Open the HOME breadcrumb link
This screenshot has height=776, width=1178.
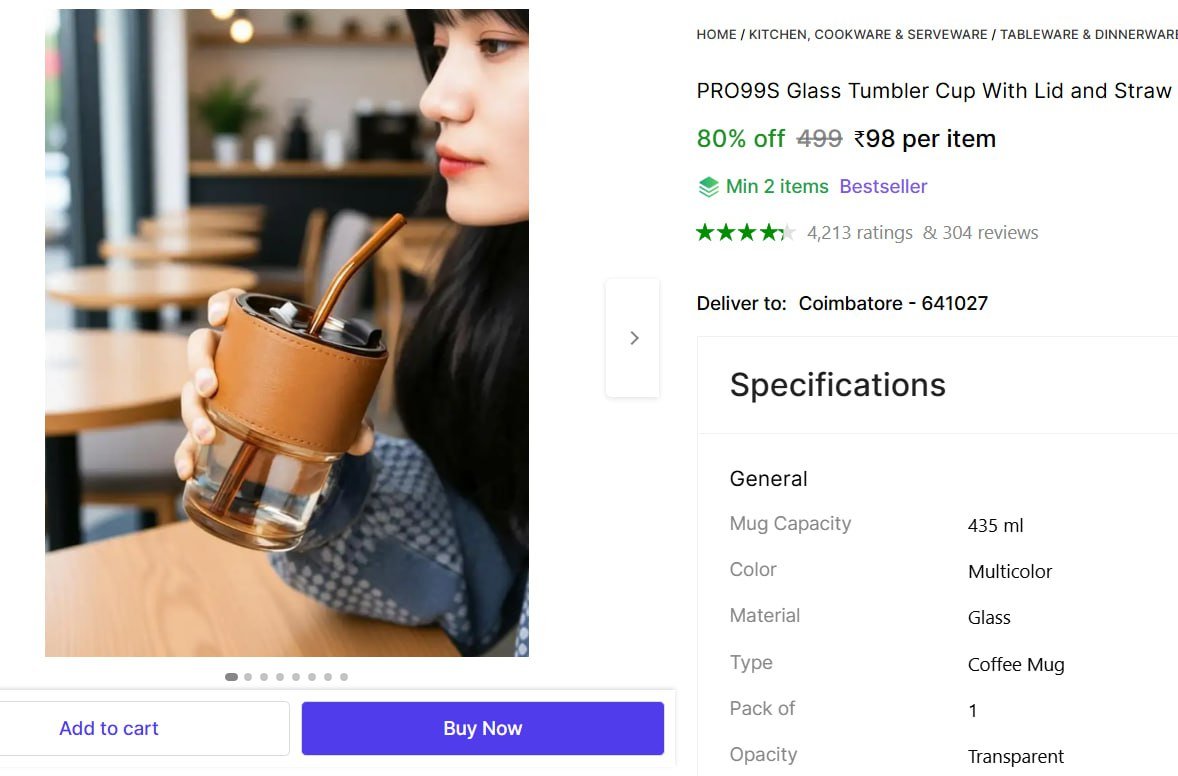[x=716, y=34]
